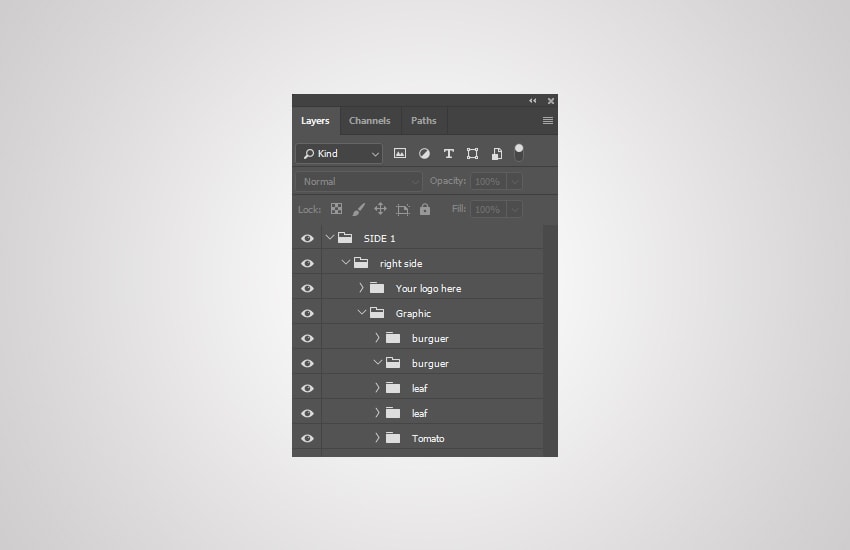Select the Graphic layer name
Screen dimensions: 850x550
tap(413, 314)
